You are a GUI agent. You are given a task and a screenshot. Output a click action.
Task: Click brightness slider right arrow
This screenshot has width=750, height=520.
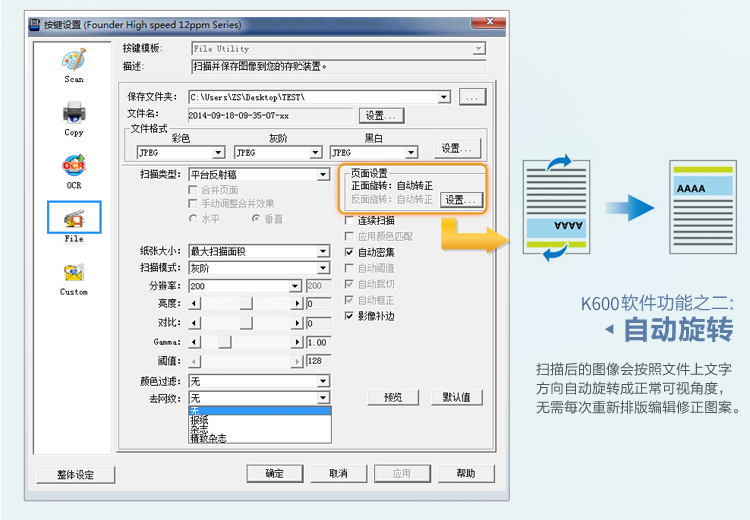(x=296, y=303)
